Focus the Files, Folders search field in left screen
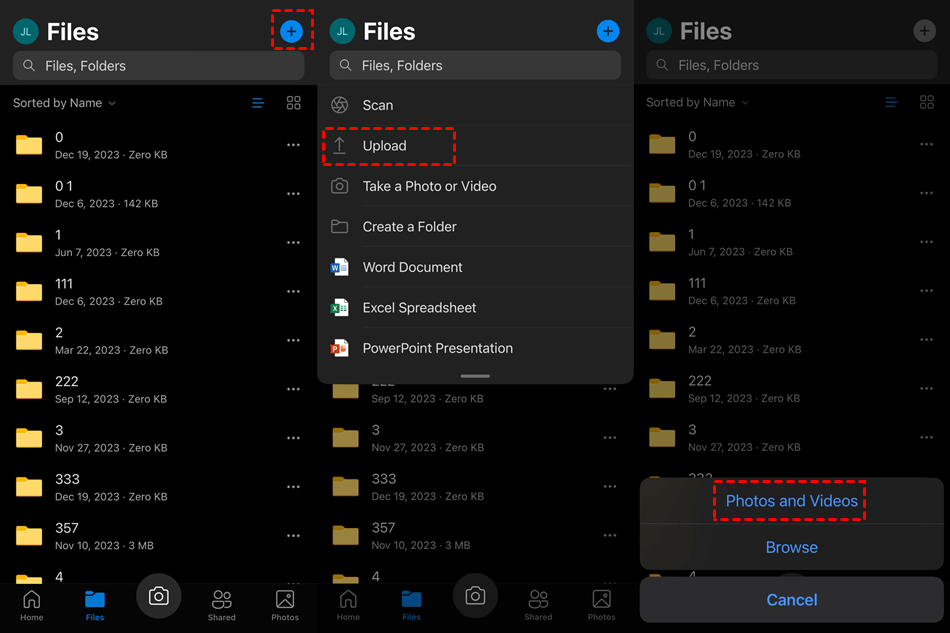Viewport: 950px width, 633px height. [x=158, y=65]
